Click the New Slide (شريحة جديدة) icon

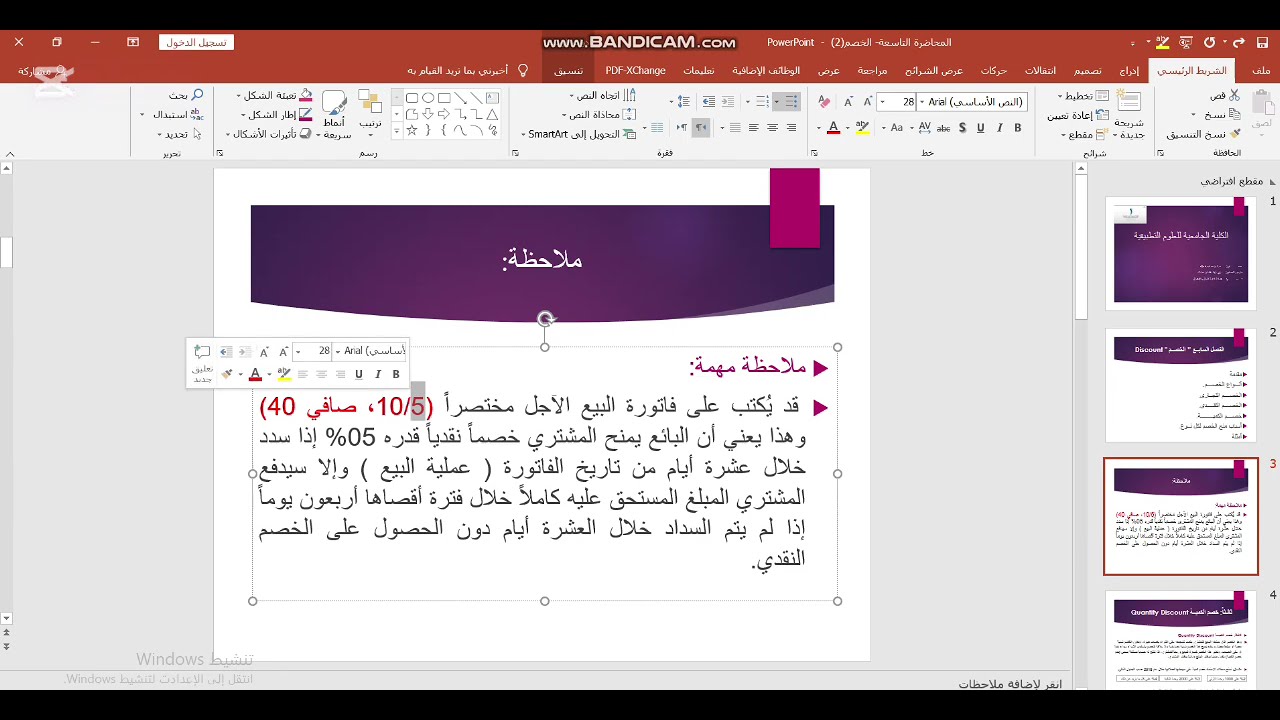click(x=1129, y=101)
